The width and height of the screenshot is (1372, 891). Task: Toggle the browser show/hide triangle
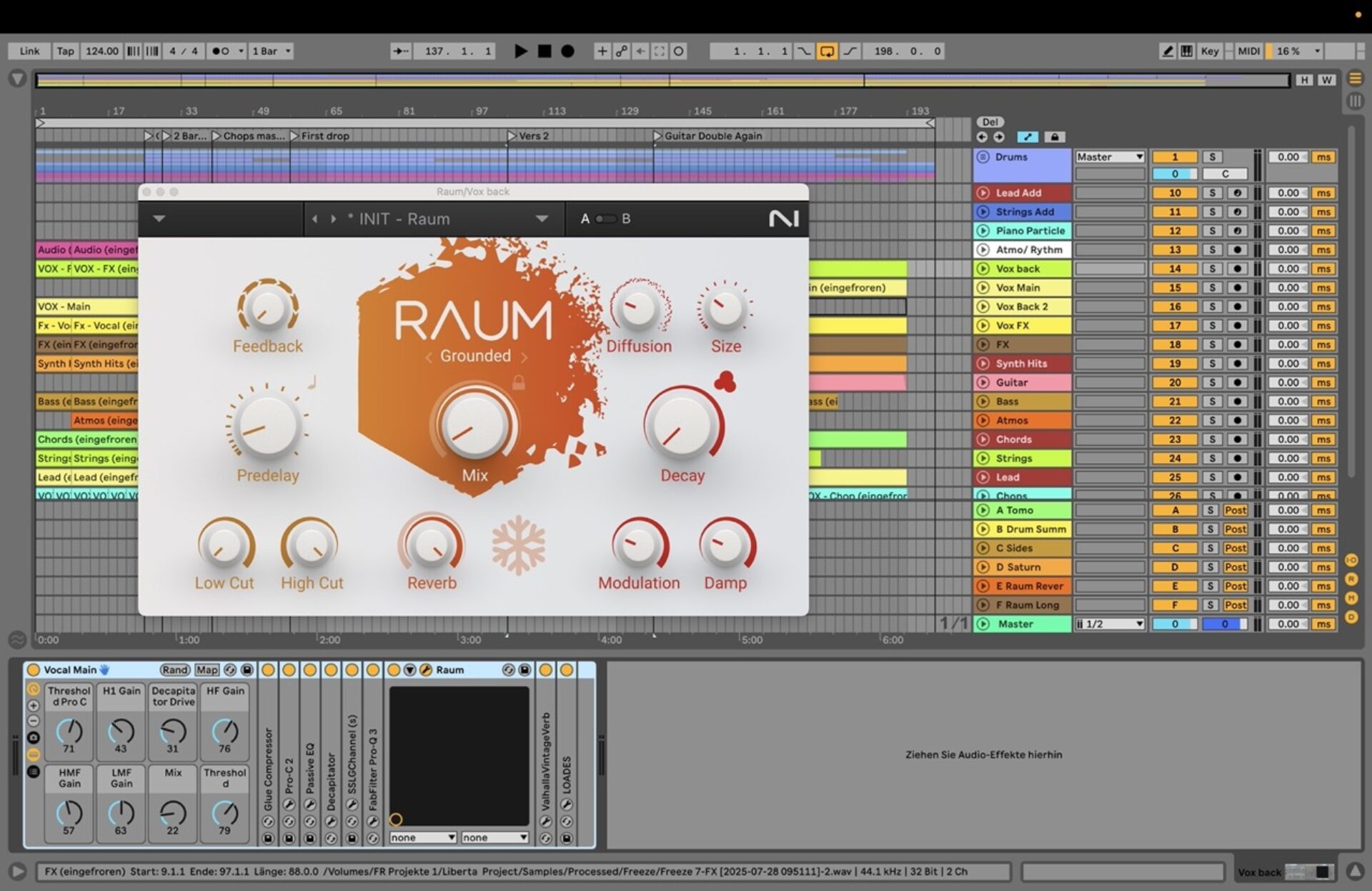click(x=17, y=79)
